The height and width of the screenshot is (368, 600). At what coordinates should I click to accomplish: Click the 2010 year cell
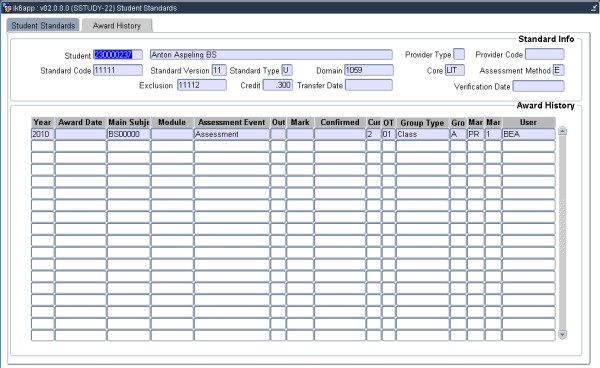point(42,134)
